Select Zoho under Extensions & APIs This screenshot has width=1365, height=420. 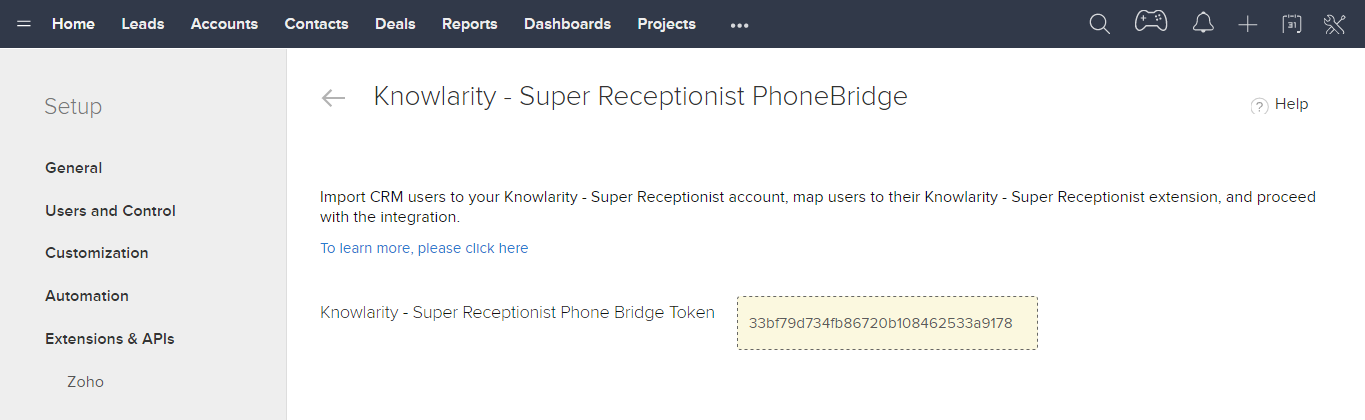pyautogui.click(x=85, y=382)
